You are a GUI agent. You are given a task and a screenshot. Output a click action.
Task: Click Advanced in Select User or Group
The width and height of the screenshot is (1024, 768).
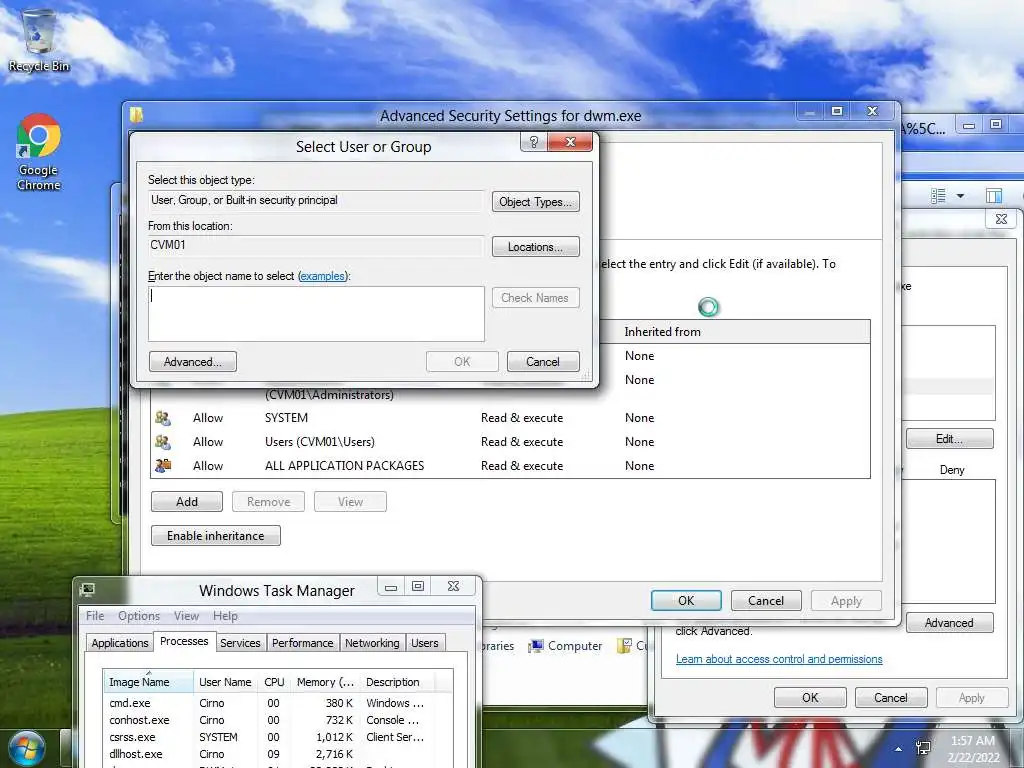193,362
